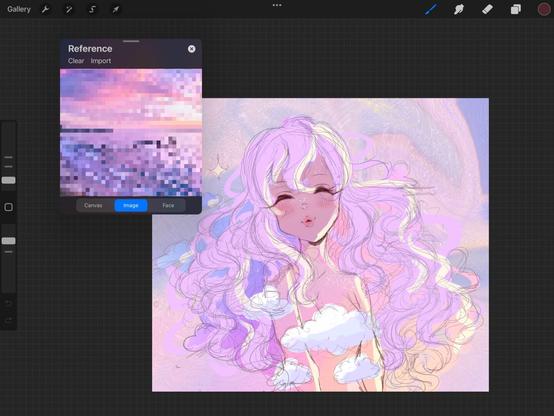Open the Gallery view
Screen dimensions: 554x416
point(19,9)
